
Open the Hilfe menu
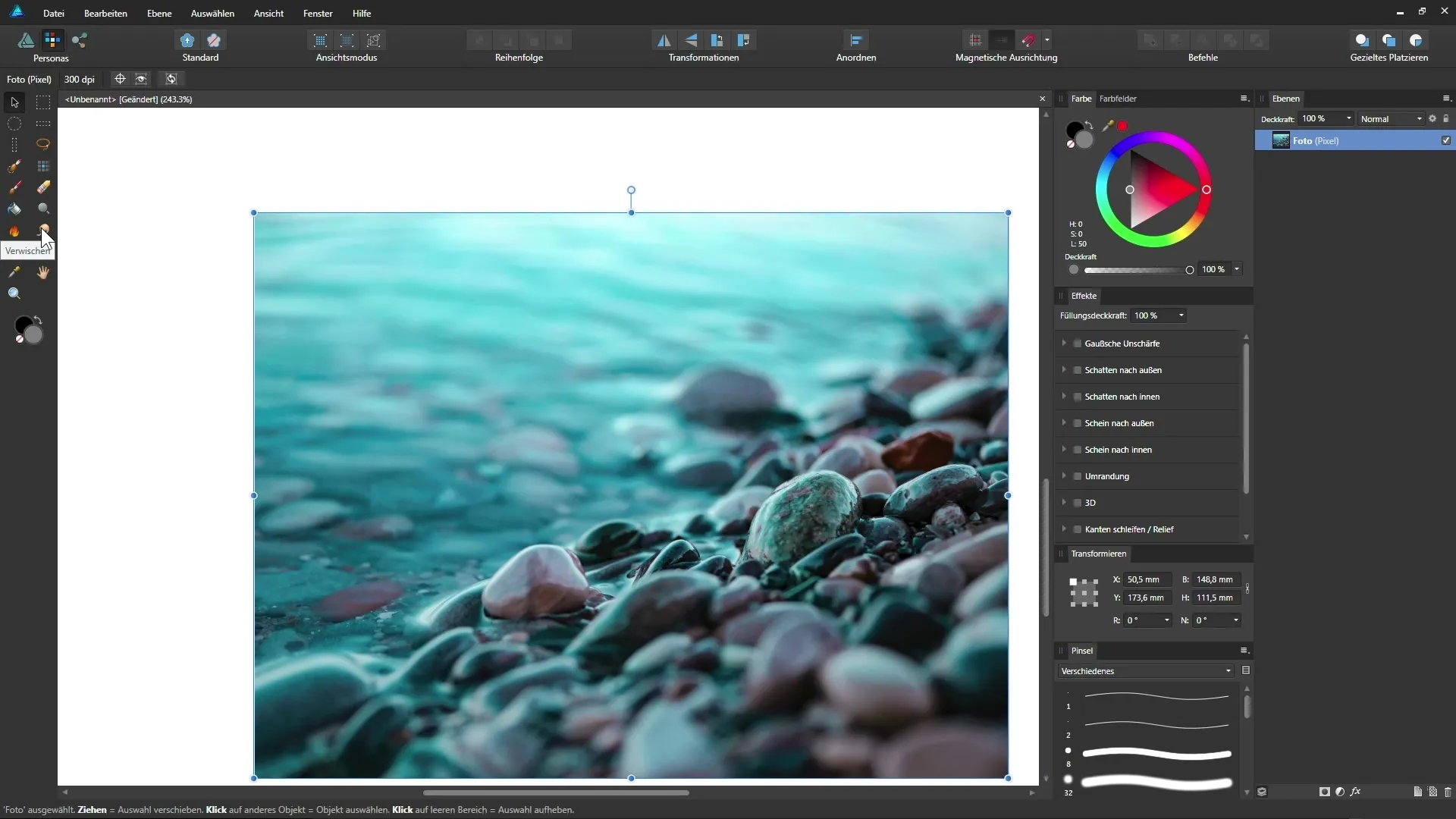pyautogui.click(x=362, y=14)
